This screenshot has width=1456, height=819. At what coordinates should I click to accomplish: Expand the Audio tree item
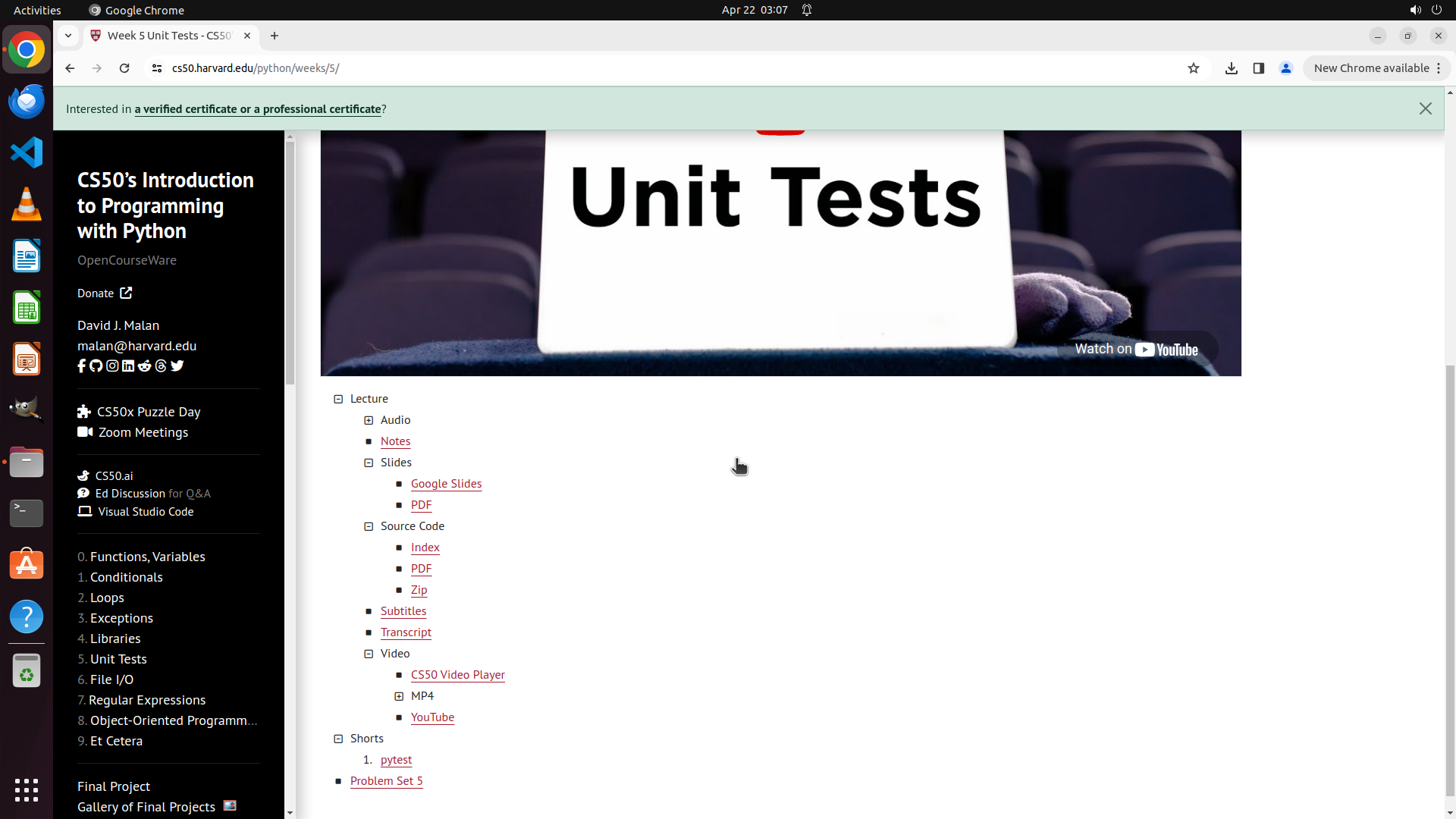click(x=369, y=420)
